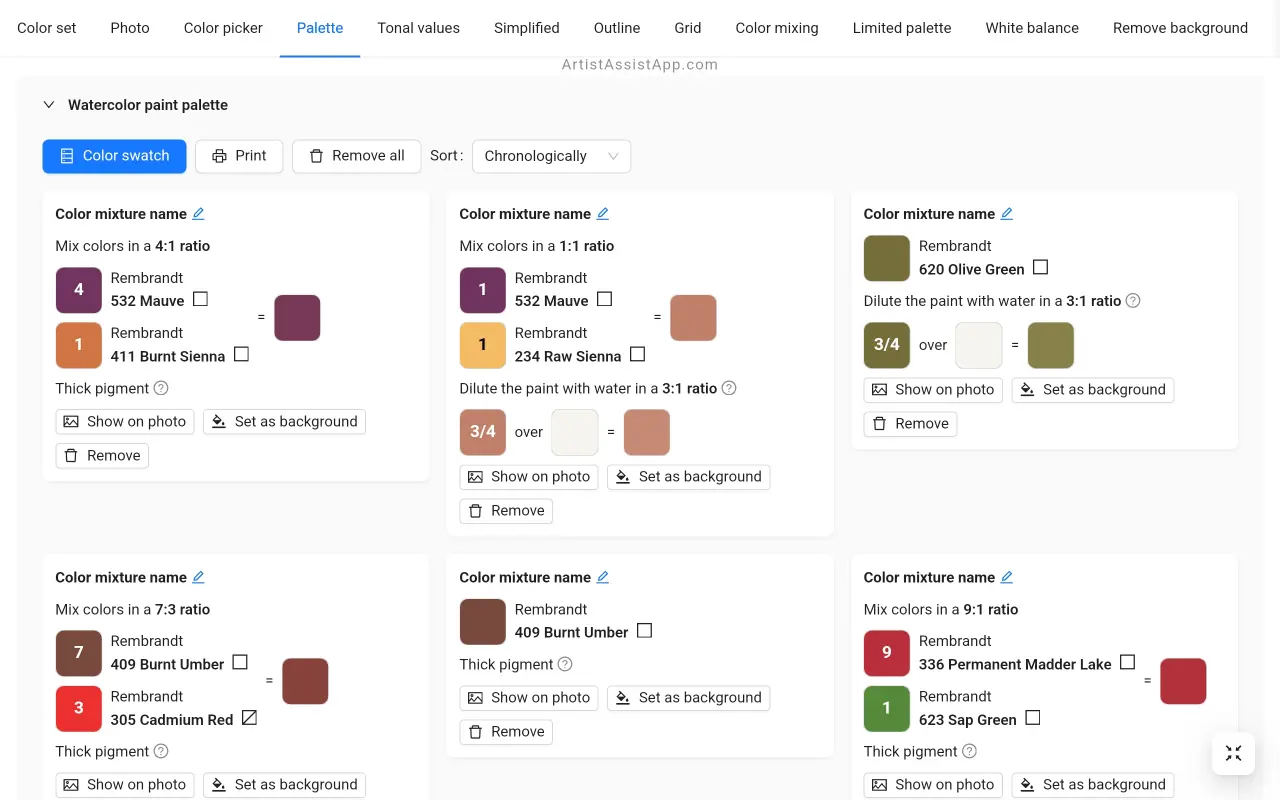
Task: Open the Tonal values tab
Action: pyautogui.click(x=418, y=28)
